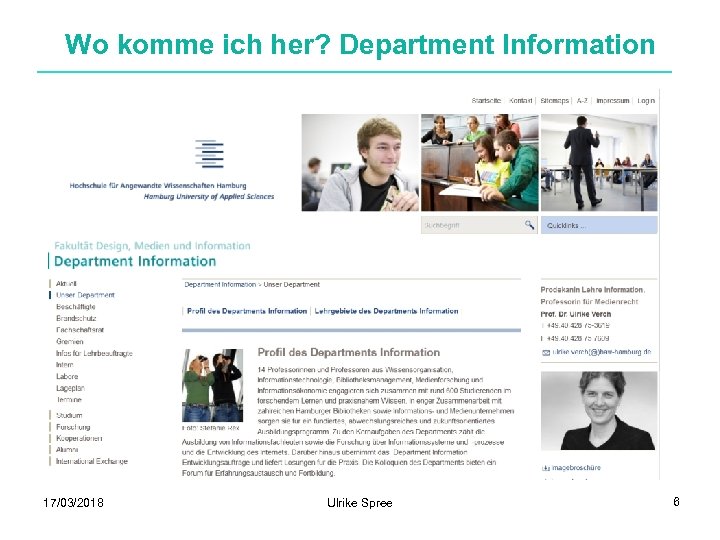This screenshot has width=720, height=540.
Task: Click the Hamburg University of Applied Sciences text
Action: coord(209,197)
